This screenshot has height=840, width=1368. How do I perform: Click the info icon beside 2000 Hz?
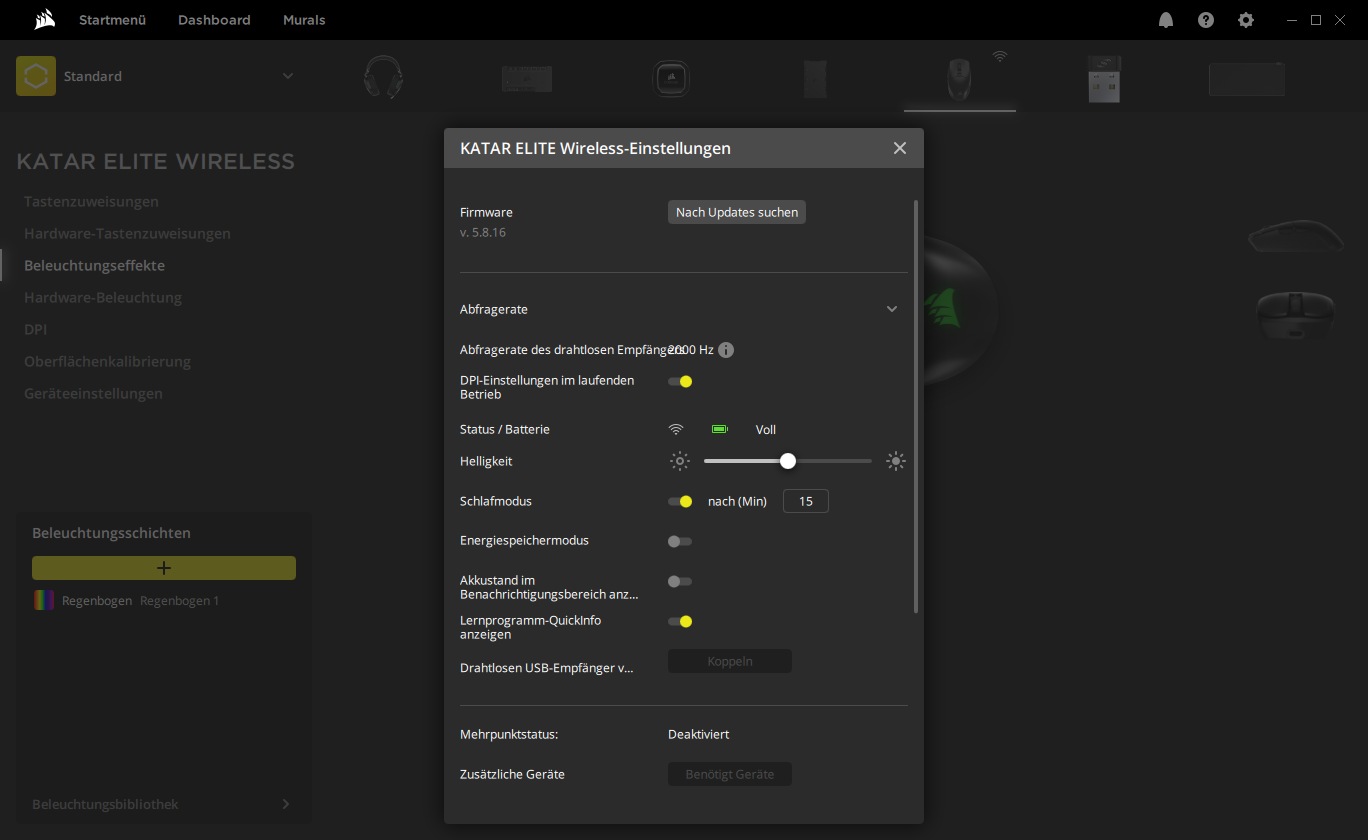pyautogui.click(x=726, y=350)
